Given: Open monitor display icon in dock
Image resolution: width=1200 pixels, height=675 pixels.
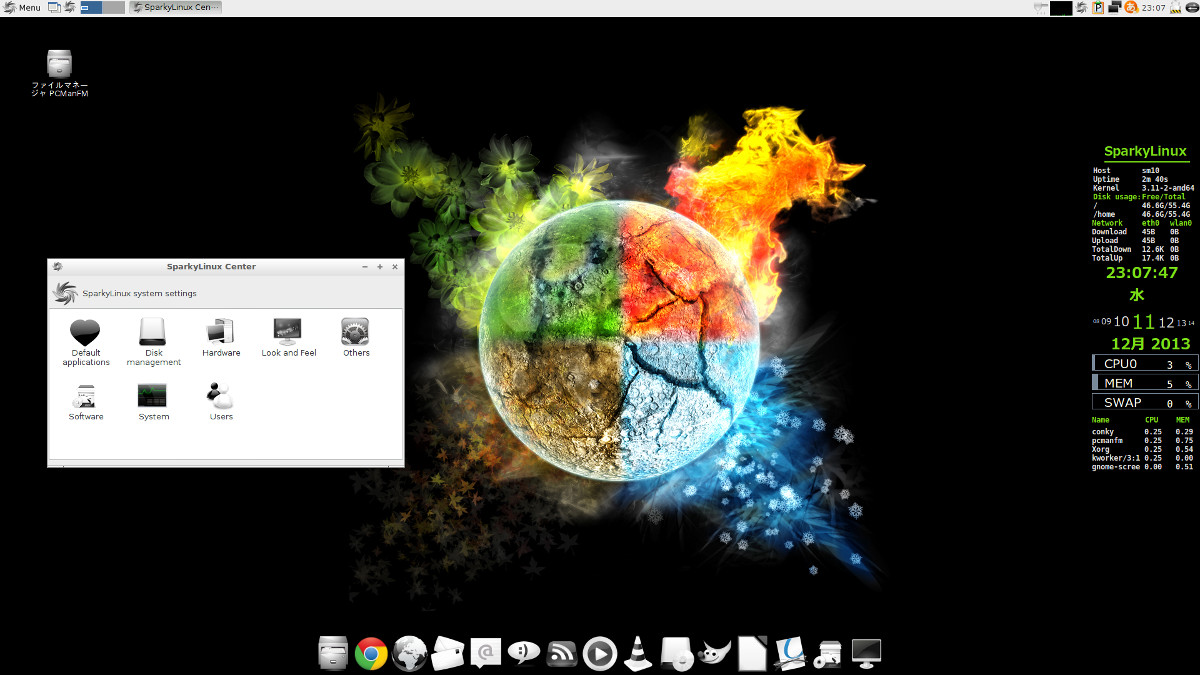Looking at the screenshot, I should (x=866, y=653).
